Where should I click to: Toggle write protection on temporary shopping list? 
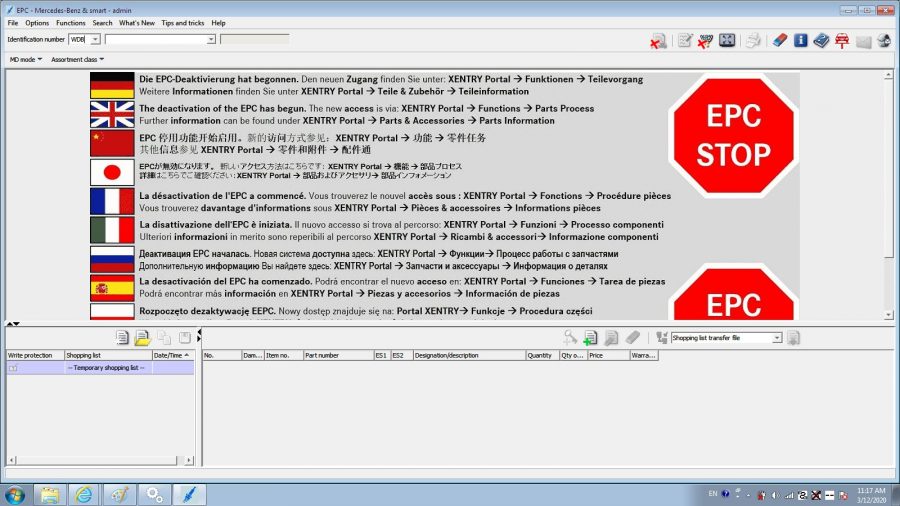click(x=14, y=368)
